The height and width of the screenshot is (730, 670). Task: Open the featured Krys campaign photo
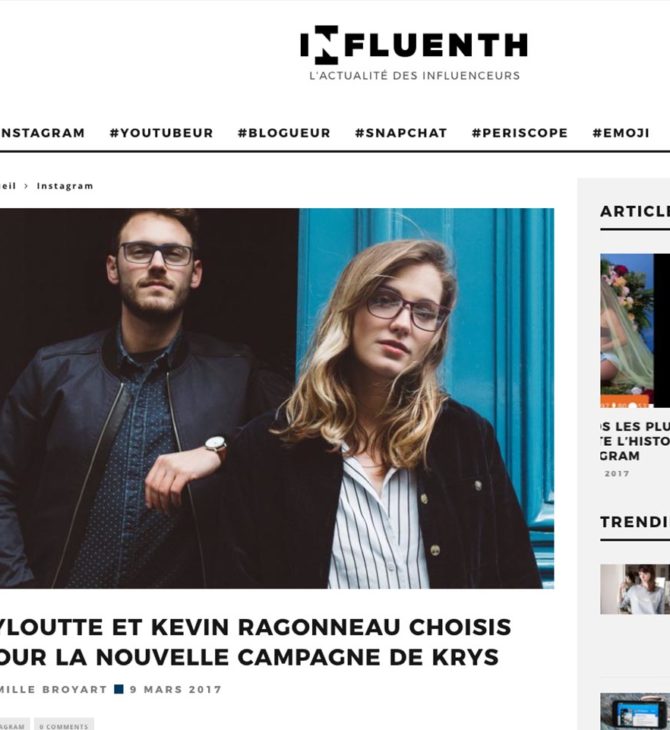coord(277,398)
